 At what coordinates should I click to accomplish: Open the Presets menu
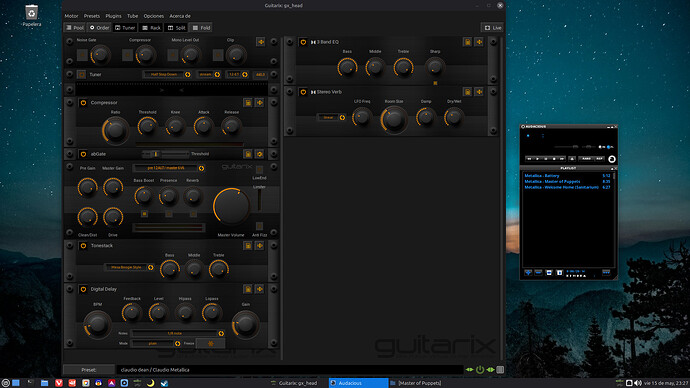pos(92,16)
